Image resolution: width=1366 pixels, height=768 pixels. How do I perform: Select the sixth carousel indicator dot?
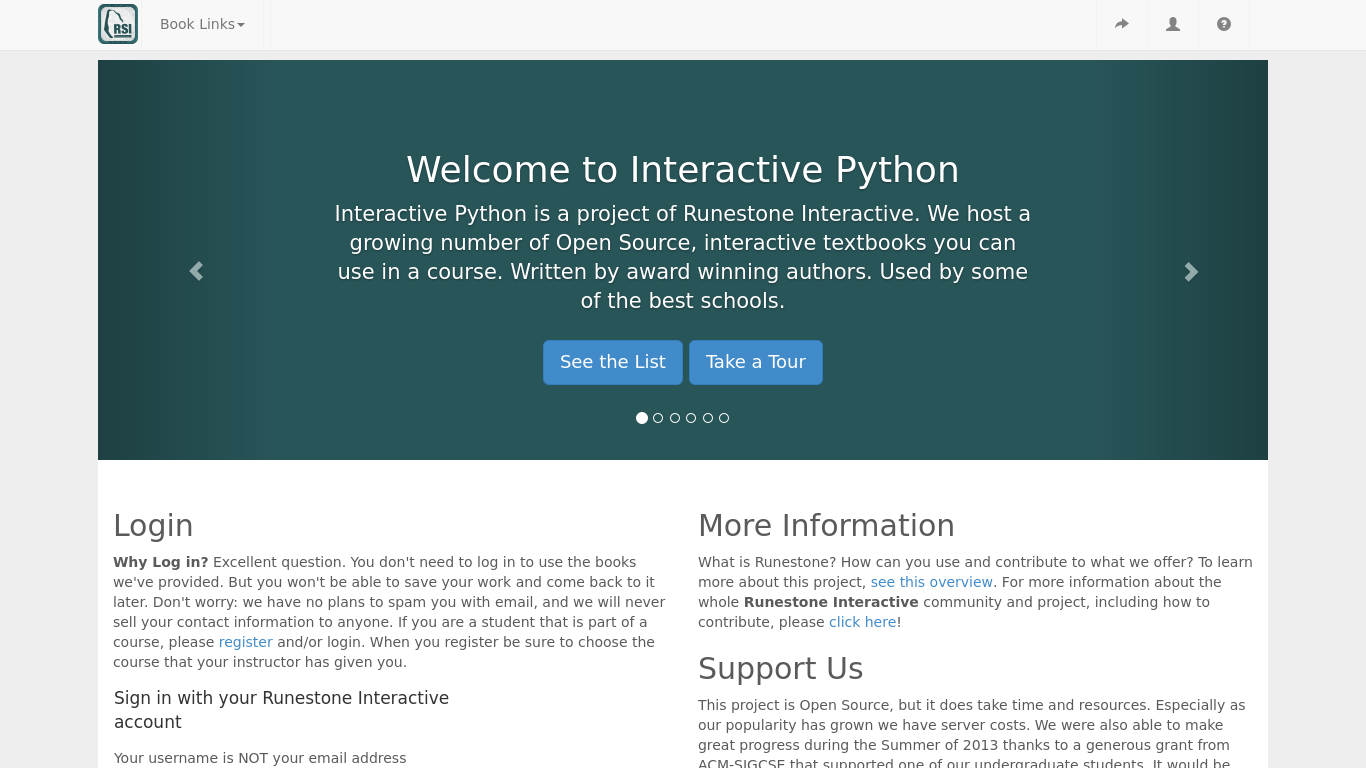724,418
